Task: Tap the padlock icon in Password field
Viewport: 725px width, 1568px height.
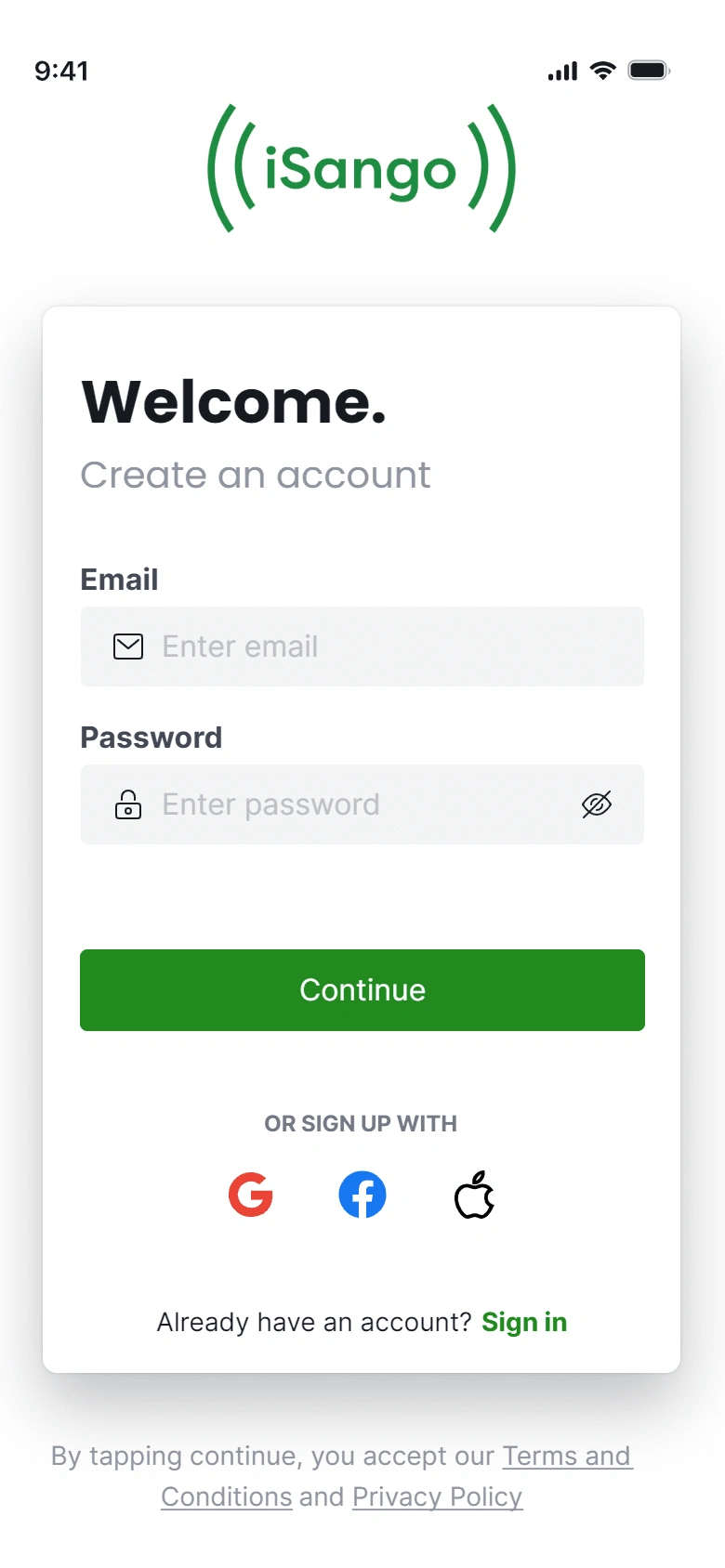Action: tap(128, 804)
